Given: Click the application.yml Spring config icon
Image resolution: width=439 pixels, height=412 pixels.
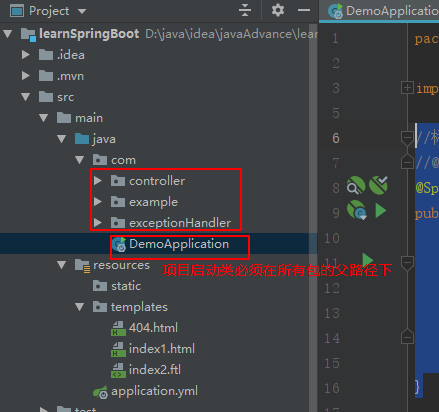Looking at the screenshot, I should point(100,392).
